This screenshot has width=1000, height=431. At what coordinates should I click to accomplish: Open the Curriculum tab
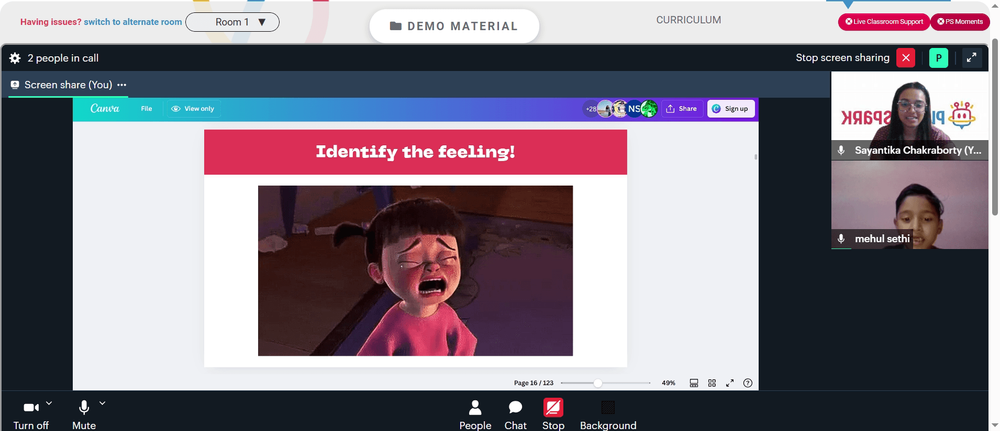coord(689,20)
